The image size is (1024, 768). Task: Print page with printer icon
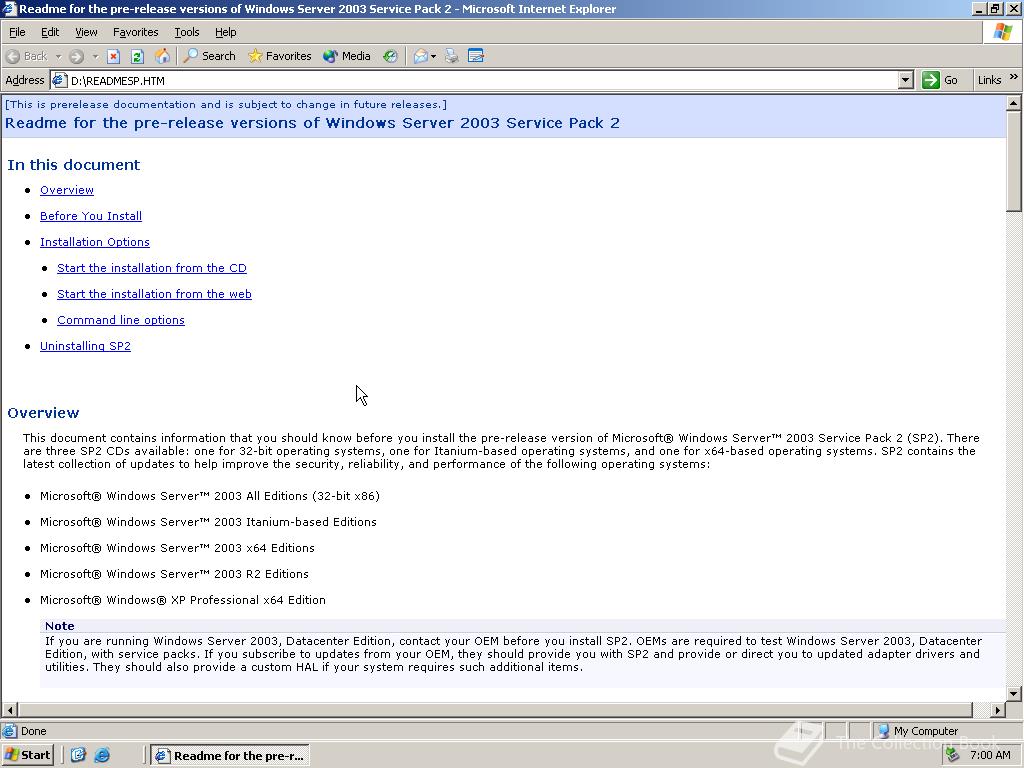[x=451, y=56]
